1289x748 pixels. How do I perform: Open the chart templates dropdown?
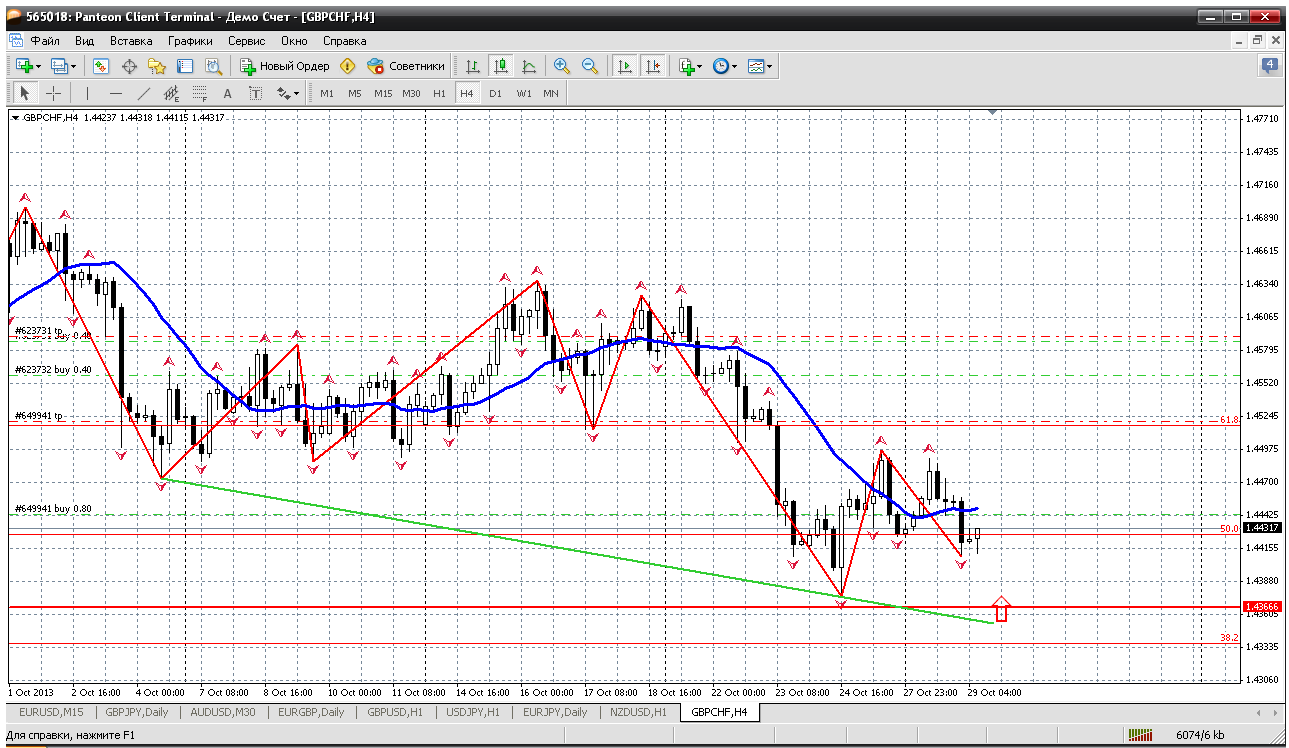pyautogui.click(x=760, y=66)
